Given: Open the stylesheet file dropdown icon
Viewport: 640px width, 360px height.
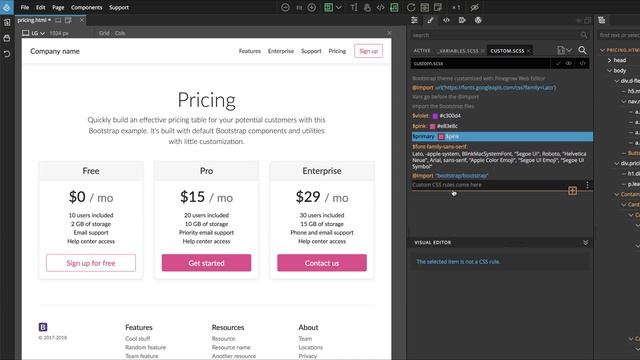Looking at the screenshot, I should pyautogui.click(x=564, y=50).
